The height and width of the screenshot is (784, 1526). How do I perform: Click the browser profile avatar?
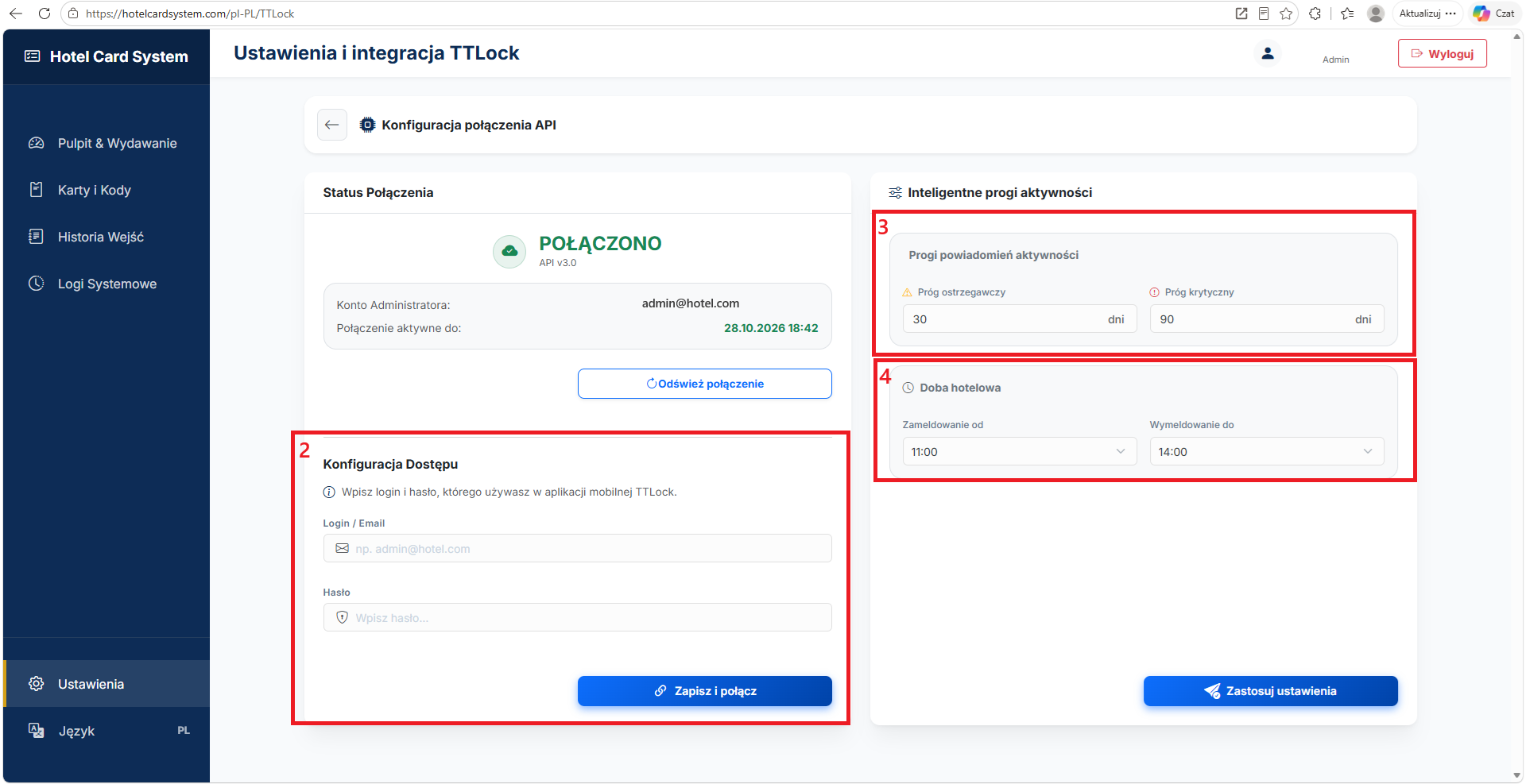[x=1376, y=14]
